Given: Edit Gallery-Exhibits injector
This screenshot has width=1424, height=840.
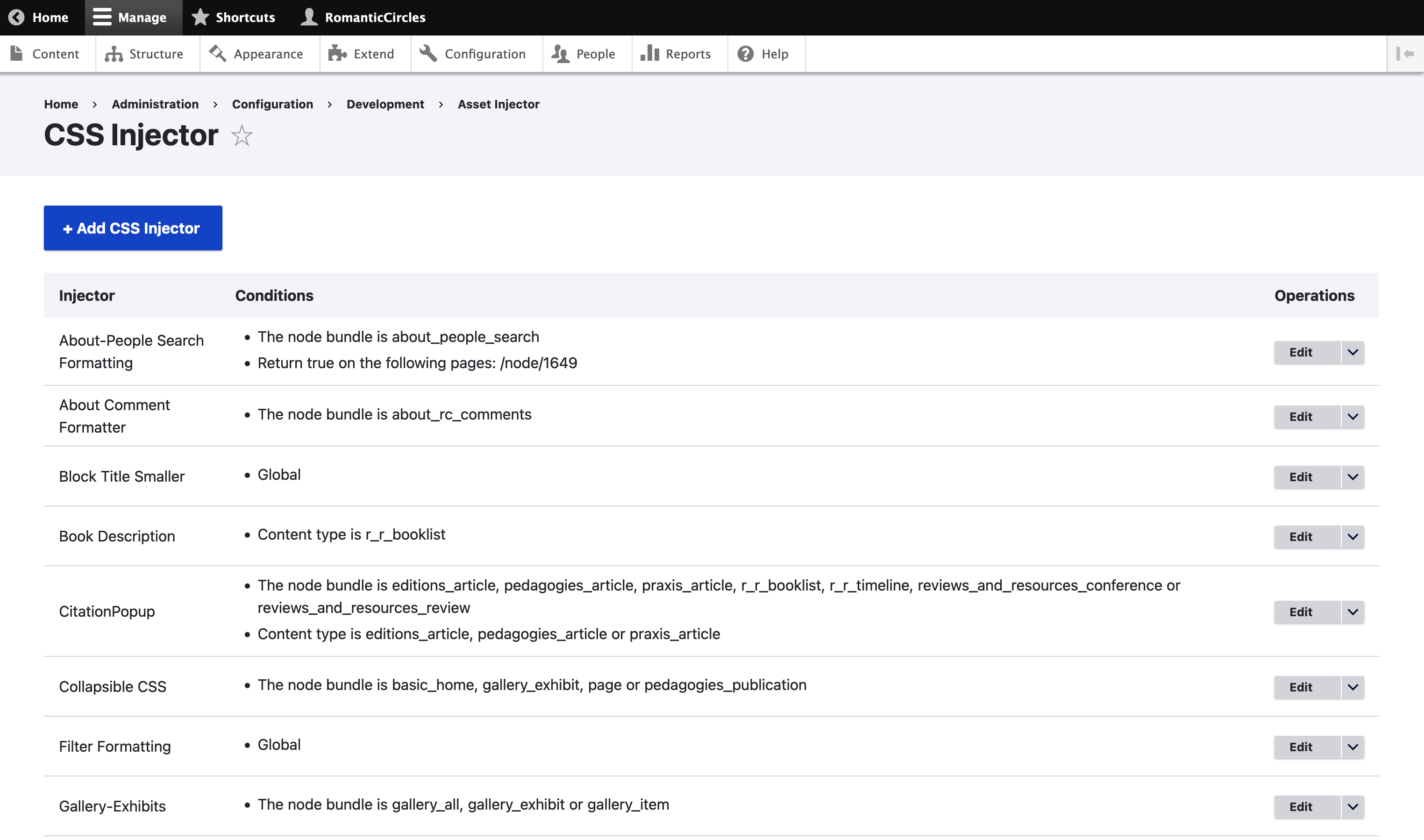Looking at the screenshot, I should pos(1307,807).
